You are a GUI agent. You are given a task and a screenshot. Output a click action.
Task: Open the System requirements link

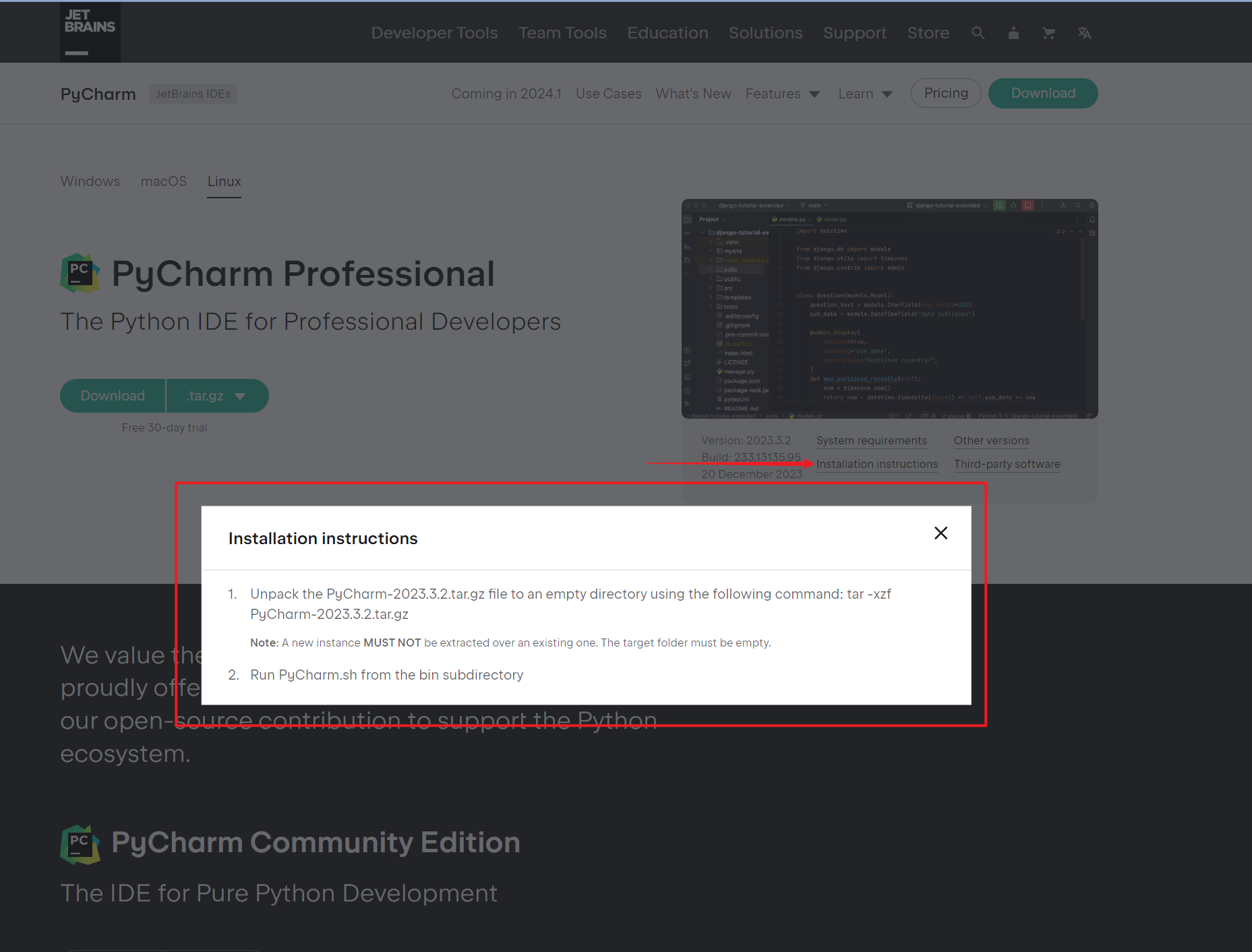871,440
